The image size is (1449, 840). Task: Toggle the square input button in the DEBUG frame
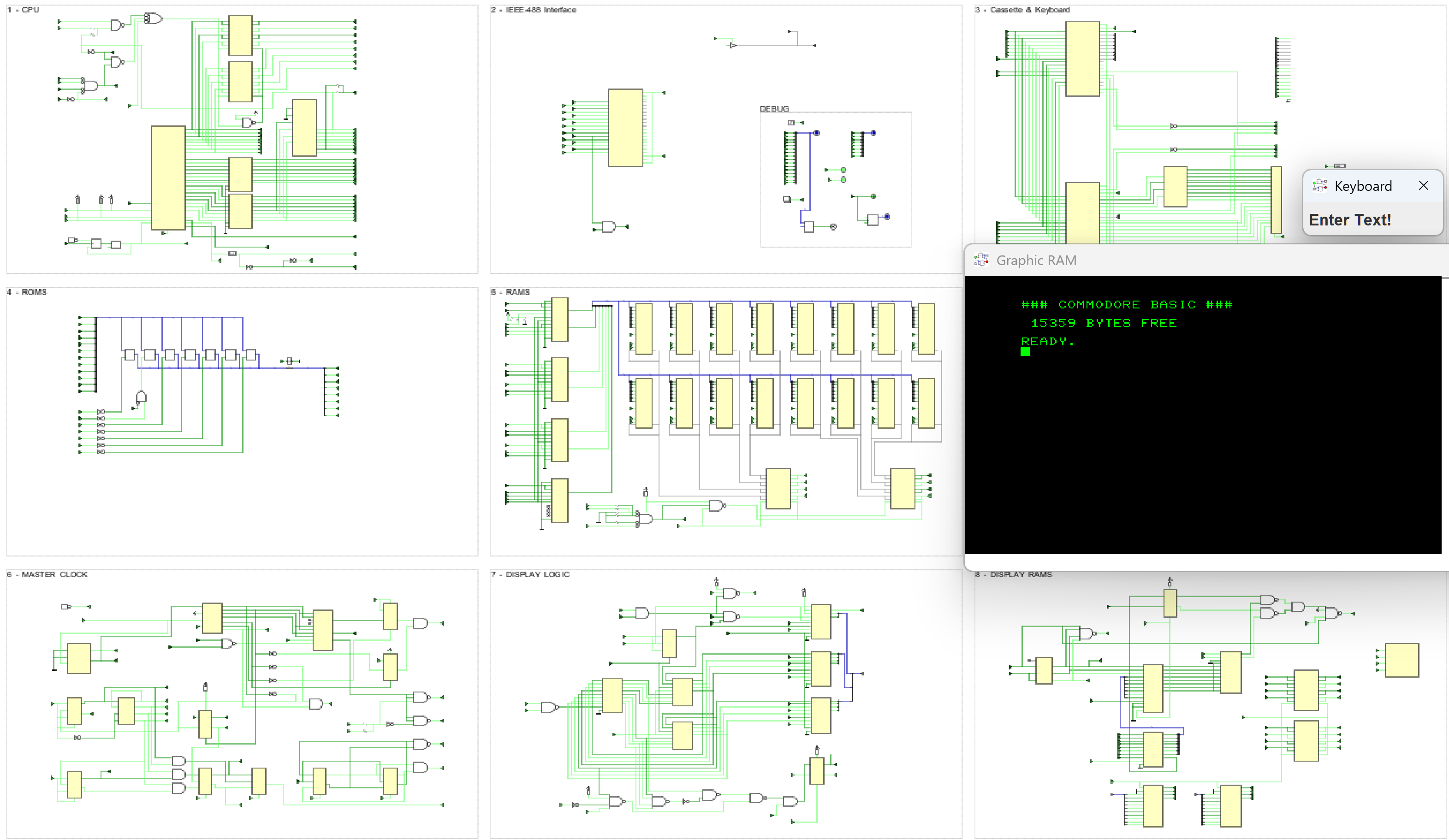pyautogui.click(x=788, y=200)
